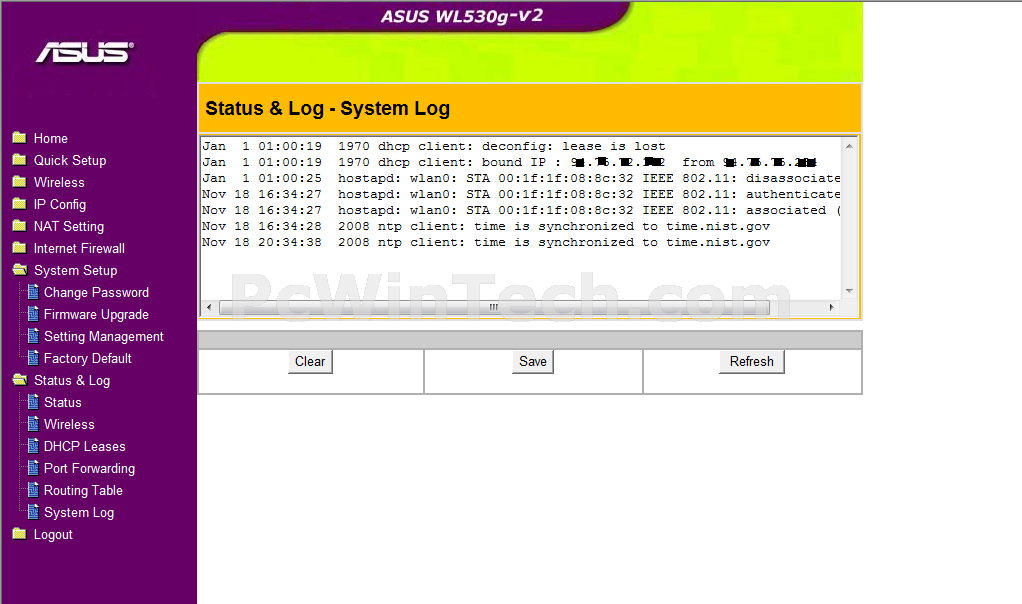Viewport: 1022px width, 604px height.
Task: Open Wireless under Status & Log
Action: pos(69,425)
